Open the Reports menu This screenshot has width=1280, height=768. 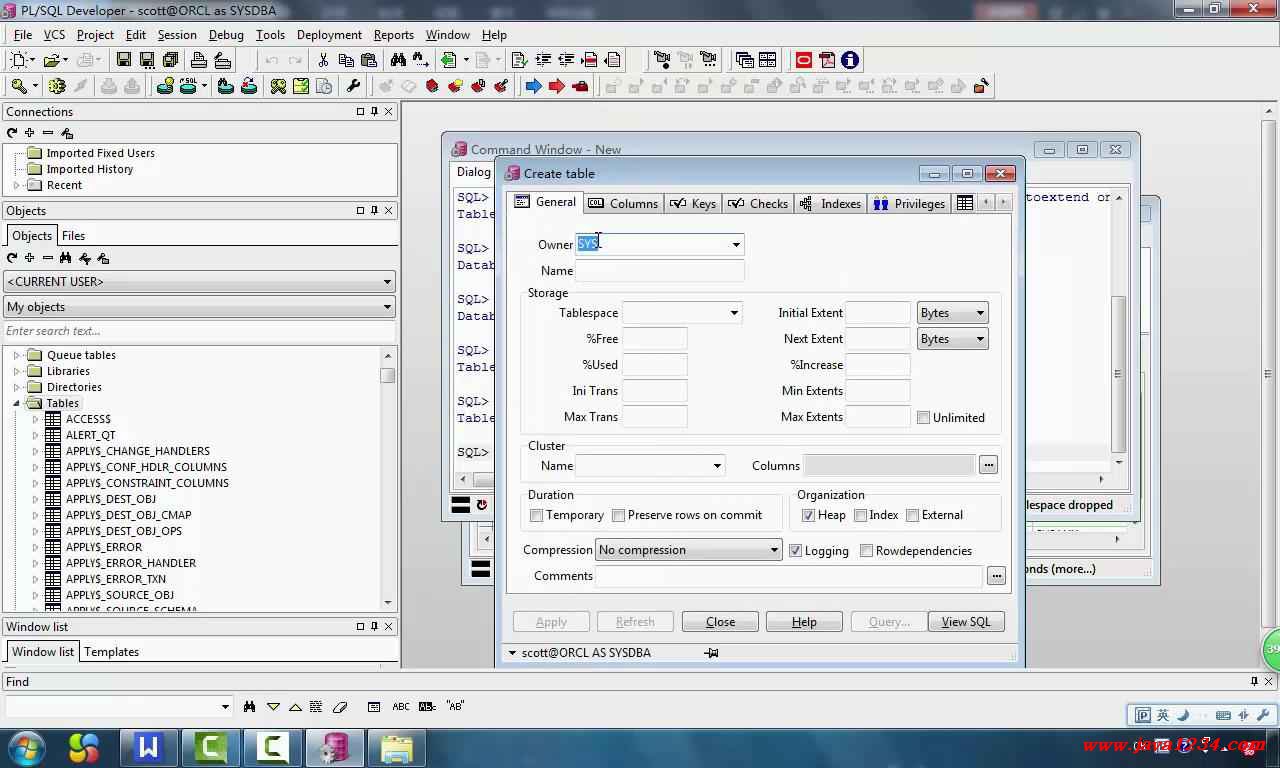tap(394, 35)
